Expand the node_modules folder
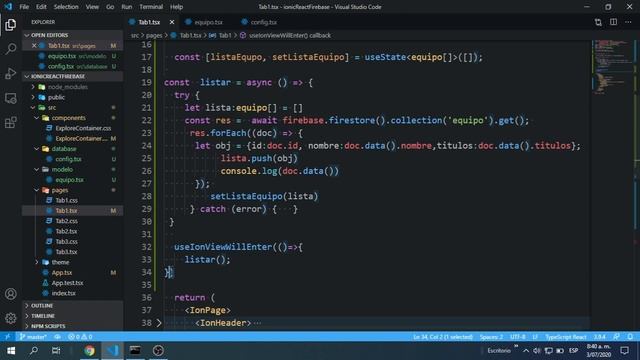Viewport: 640px width, 360px height. 33,87
